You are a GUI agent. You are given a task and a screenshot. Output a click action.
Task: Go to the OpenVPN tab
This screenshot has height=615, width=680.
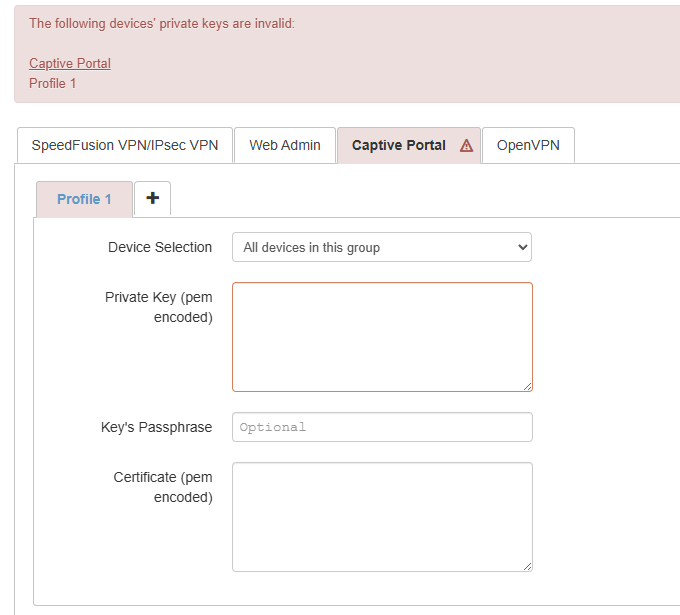tap(528, 145)
